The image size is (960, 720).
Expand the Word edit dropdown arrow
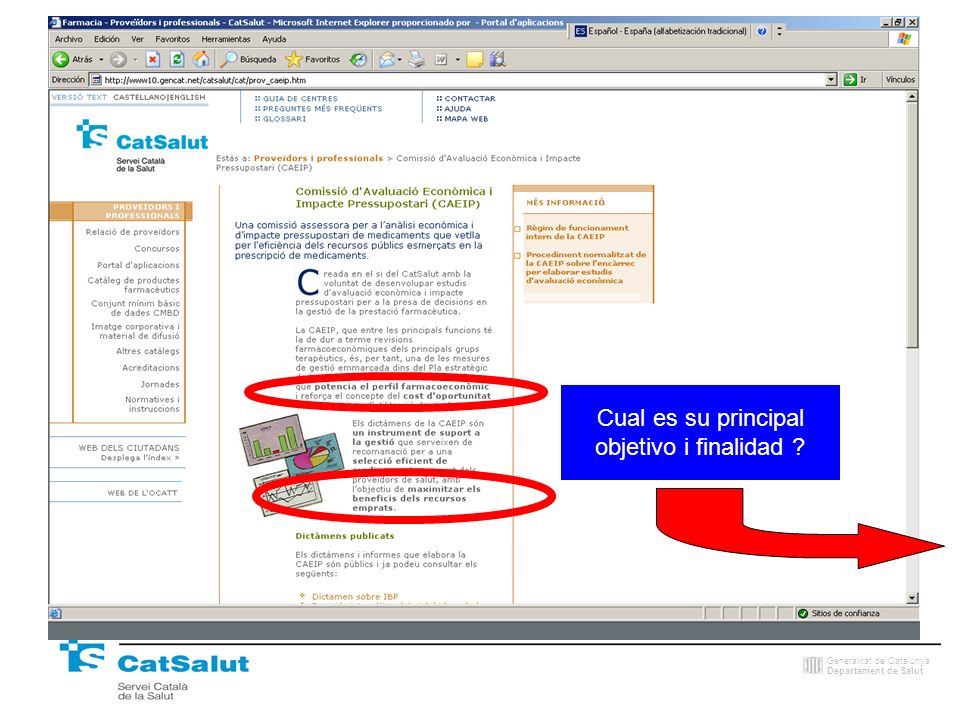tap(457, 59)
